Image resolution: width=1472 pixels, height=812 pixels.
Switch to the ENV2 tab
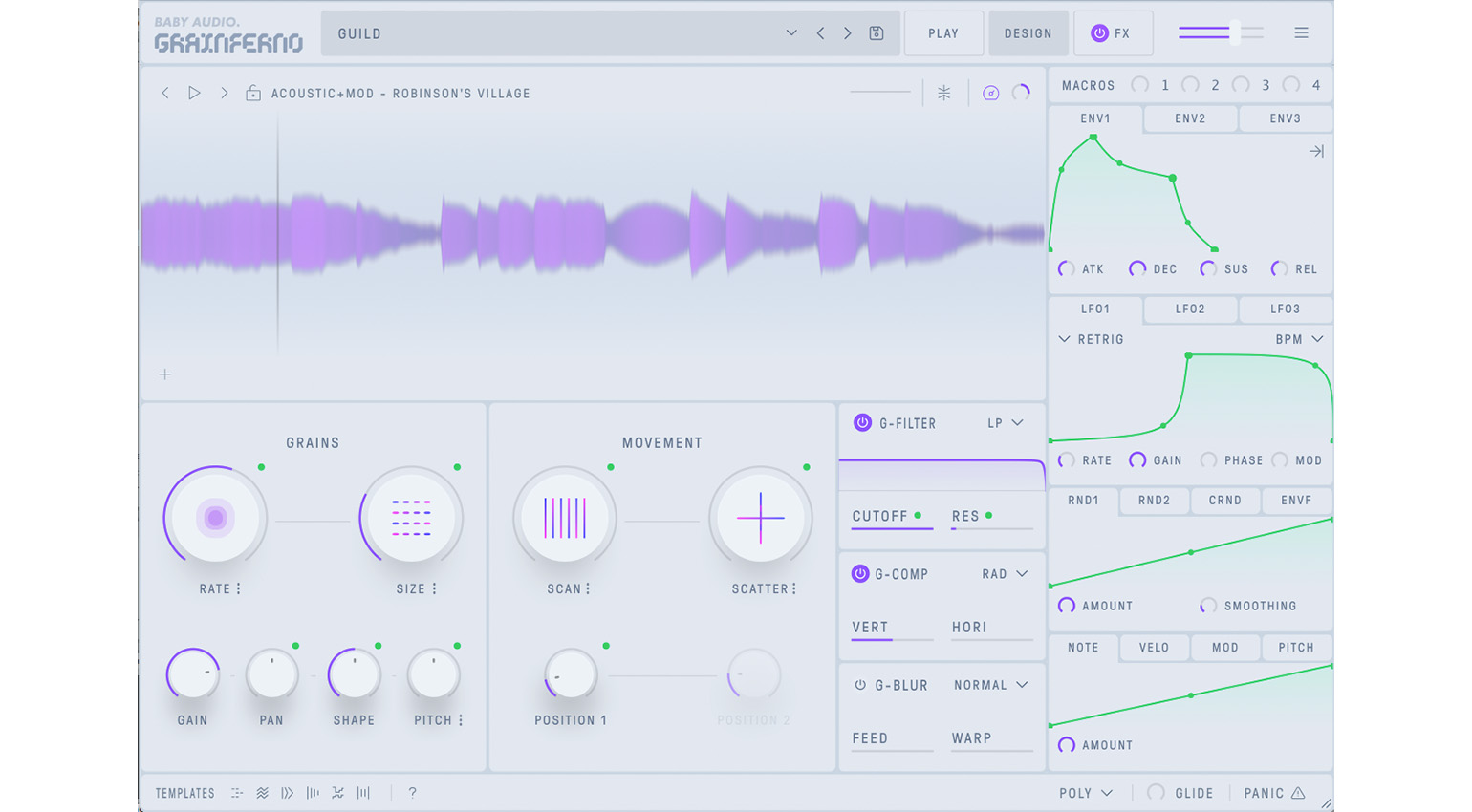tap(1190, 118)
